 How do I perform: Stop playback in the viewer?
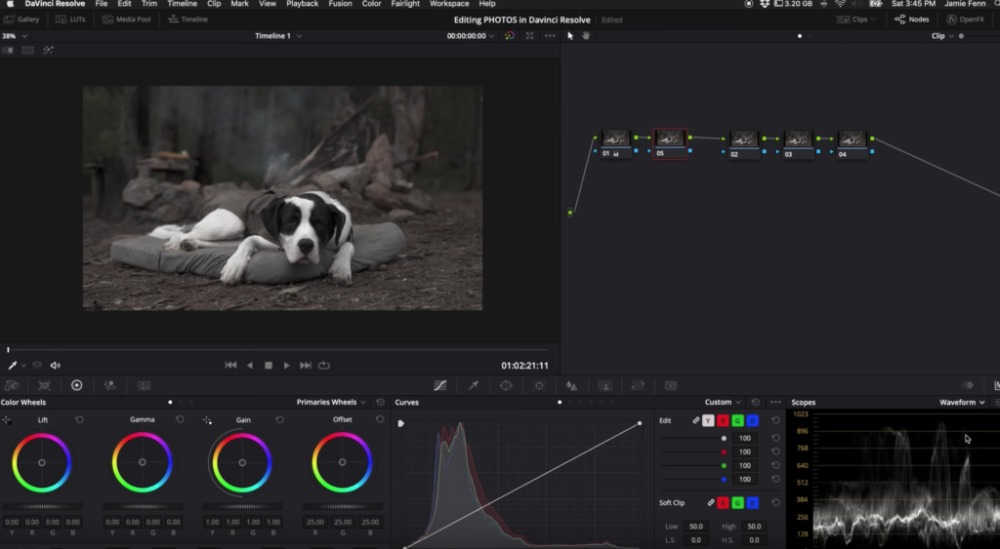click(x=268, y=365)
